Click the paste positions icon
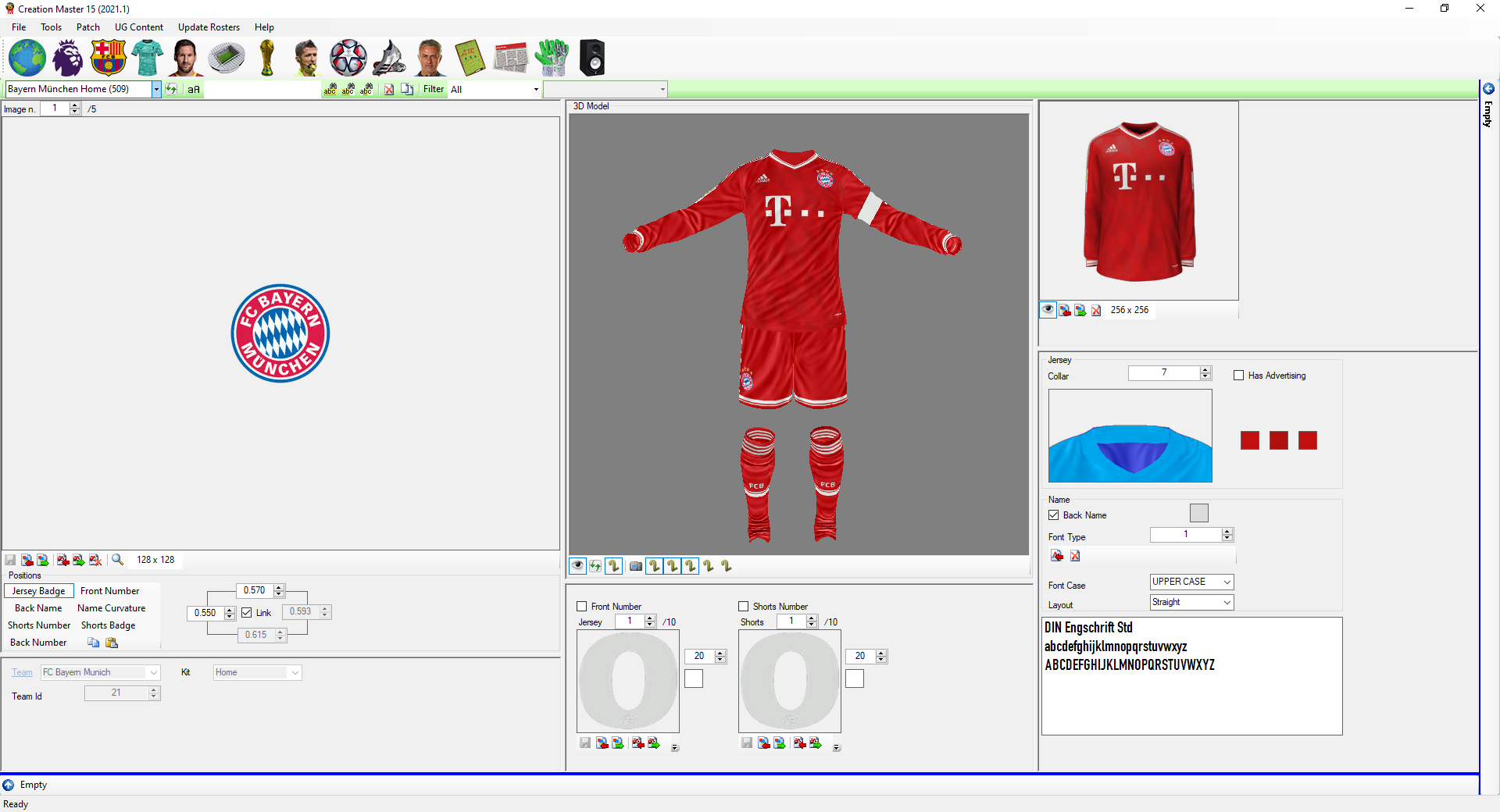This screenshot has height=812, width=1500. pyautogui.click(x=112, y=643)
